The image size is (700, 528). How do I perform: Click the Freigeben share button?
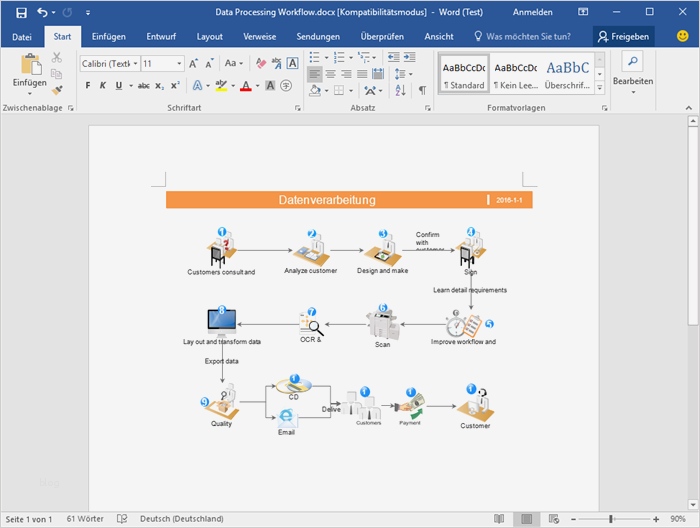[622, 36]
